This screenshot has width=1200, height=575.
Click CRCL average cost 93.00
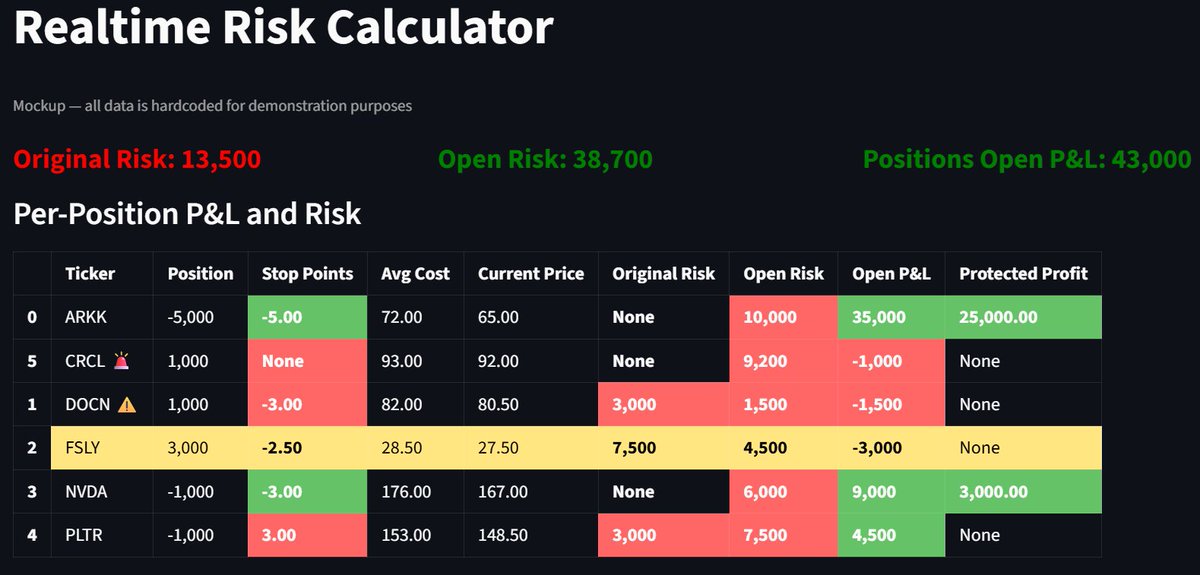click(401, 361)
